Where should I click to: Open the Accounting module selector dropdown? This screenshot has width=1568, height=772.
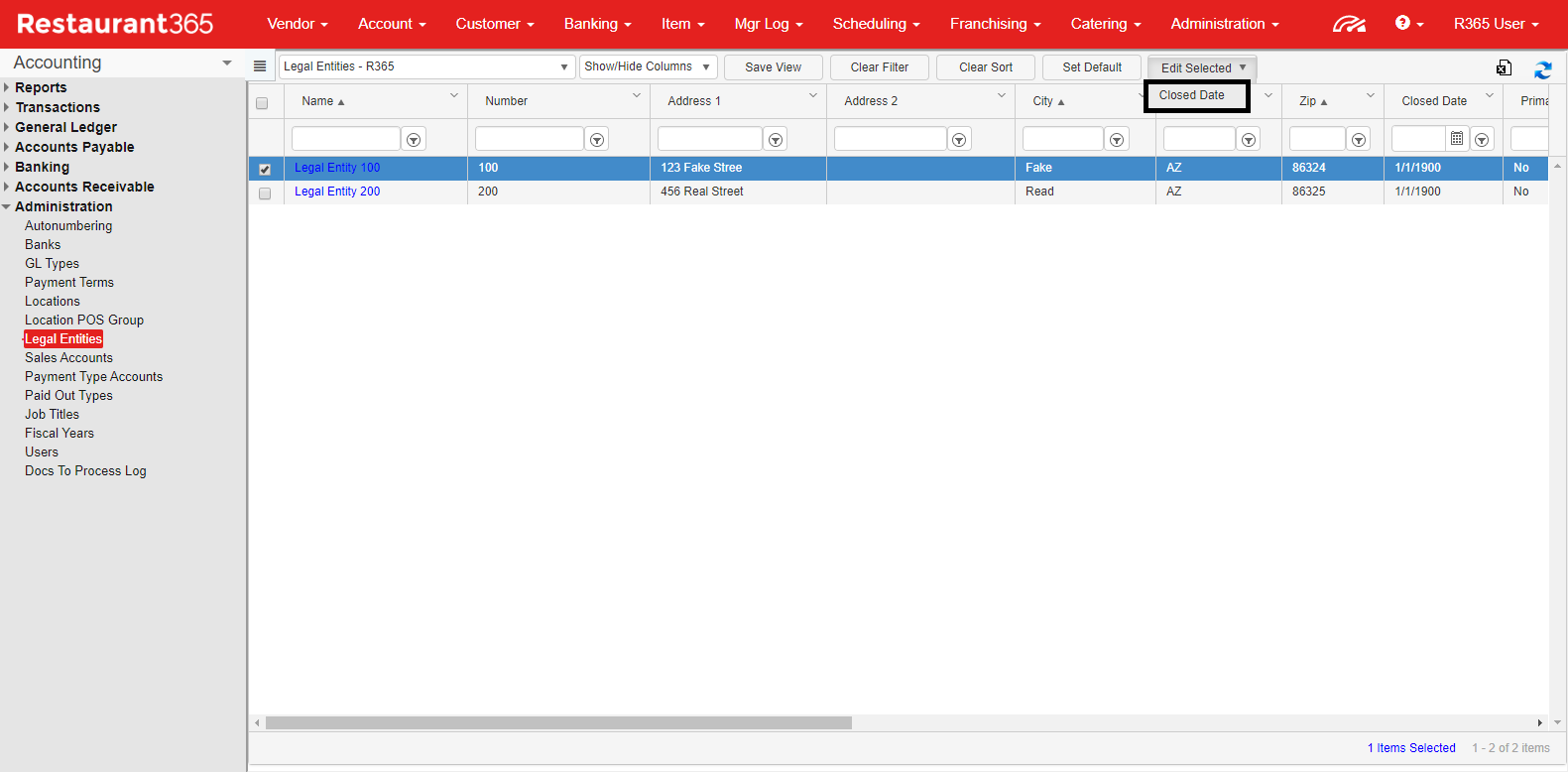click(x=227, y=63)
